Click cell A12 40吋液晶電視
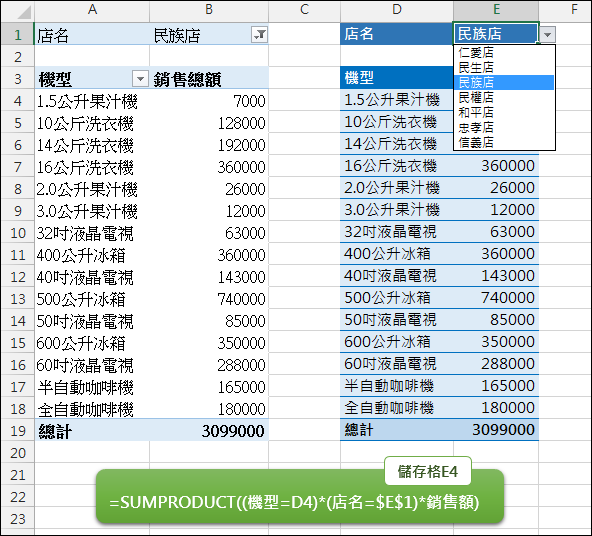 point(92,277)
